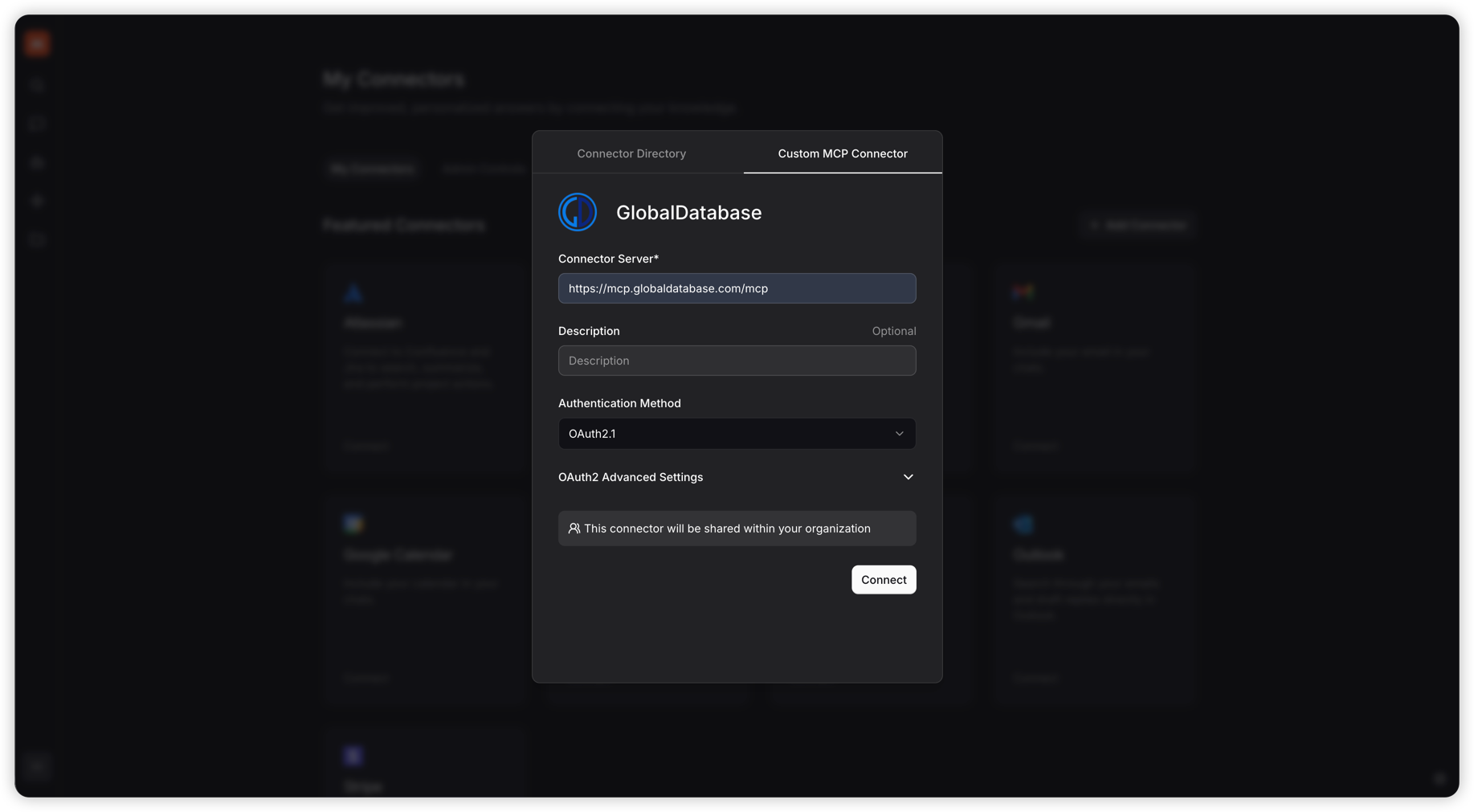This screenshot has height=812, width=1474.
Task: Click the Add Connector button
Action: tap(1137, 225)
